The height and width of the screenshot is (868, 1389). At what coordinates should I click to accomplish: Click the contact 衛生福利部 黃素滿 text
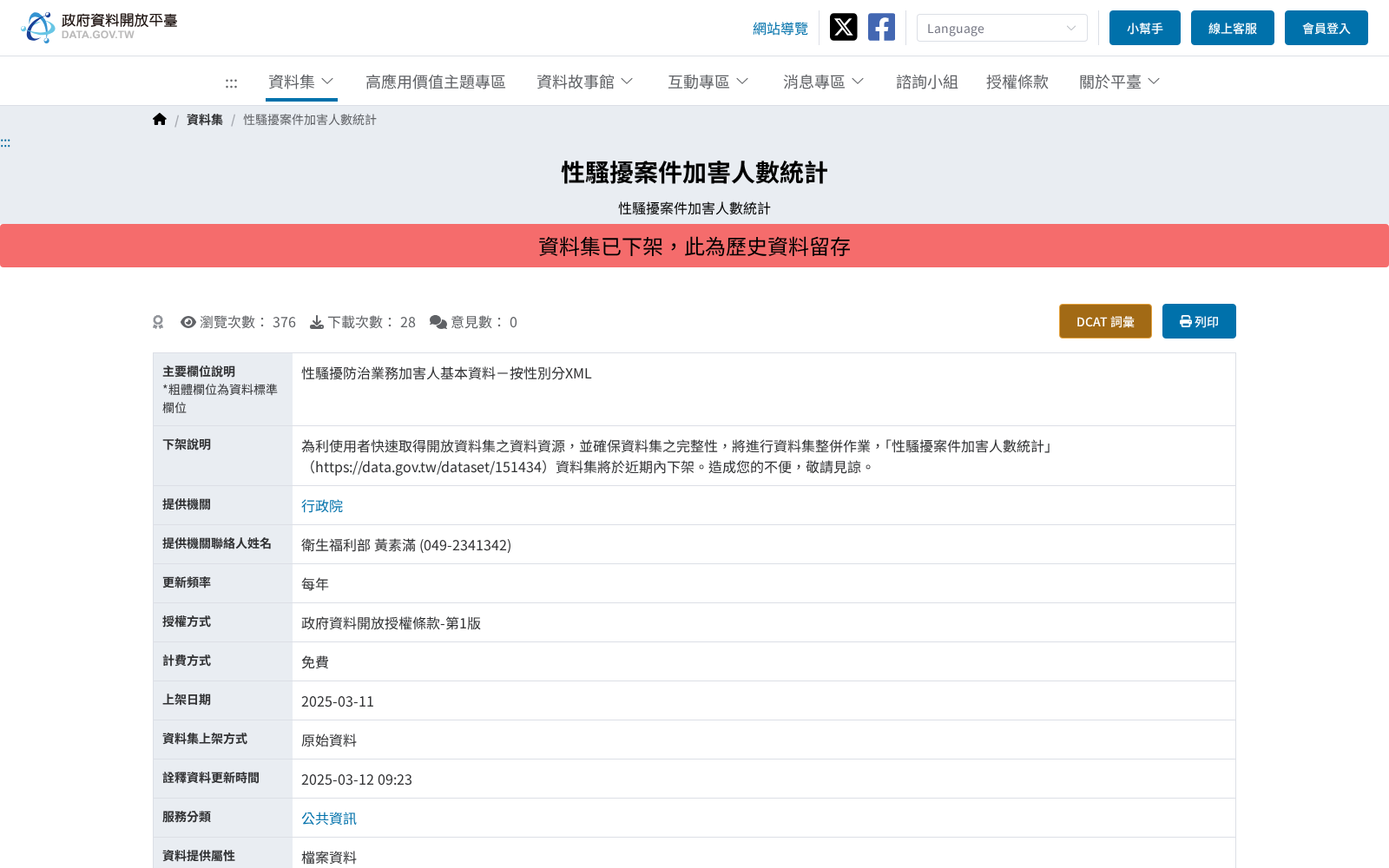(x=406, y=545)
